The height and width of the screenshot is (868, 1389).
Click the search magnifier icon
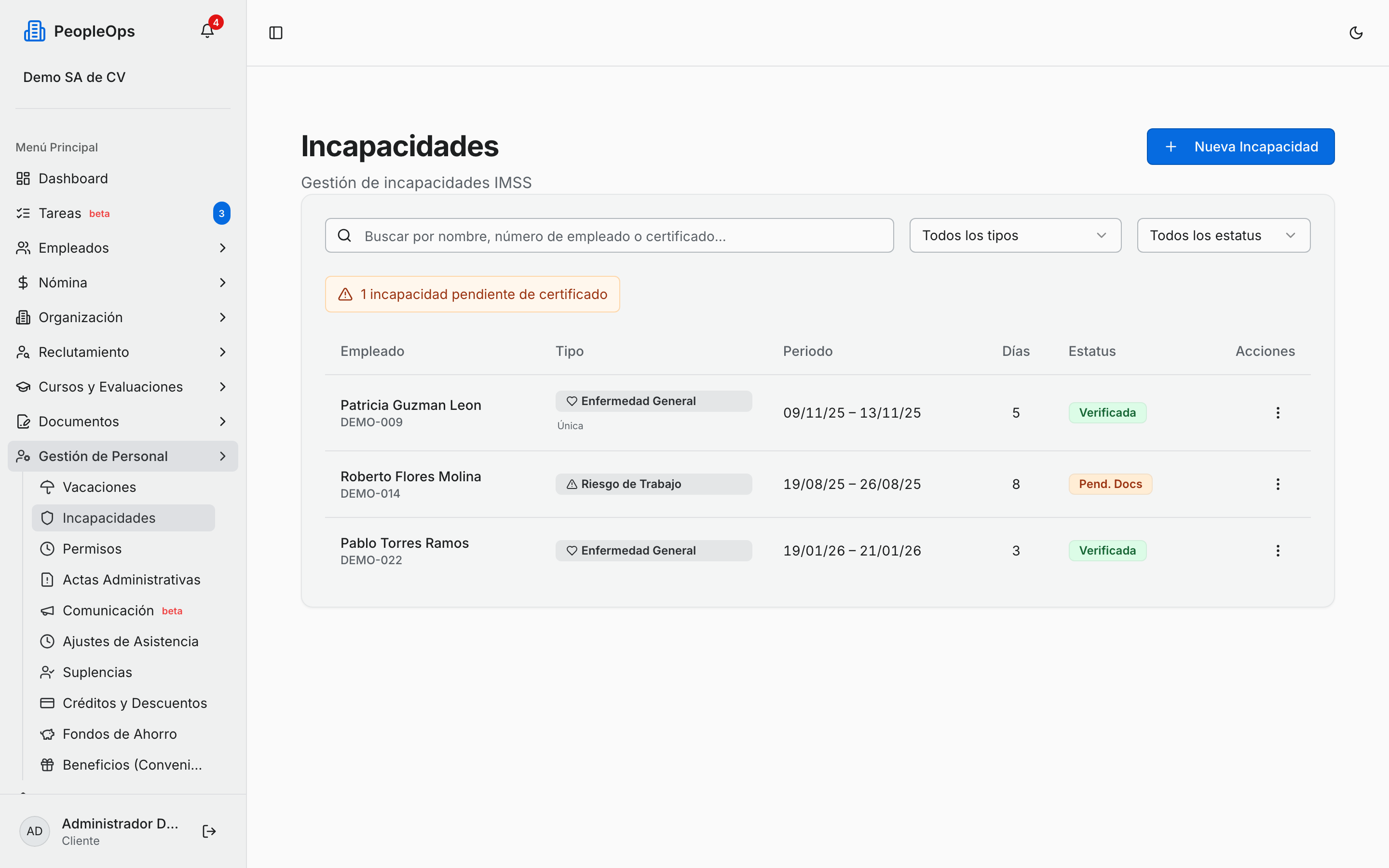click(344, 235)
